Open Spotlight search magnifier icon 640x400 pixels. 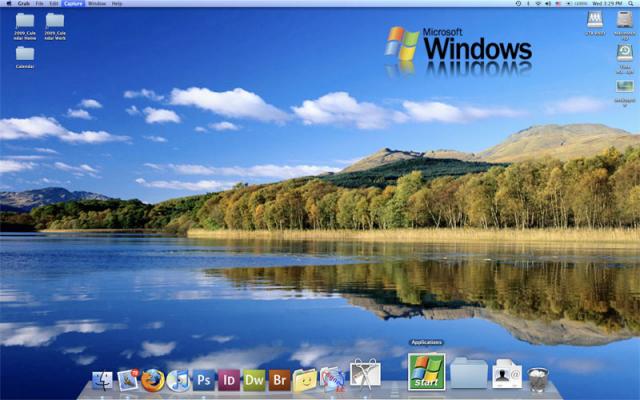point(631,3)
